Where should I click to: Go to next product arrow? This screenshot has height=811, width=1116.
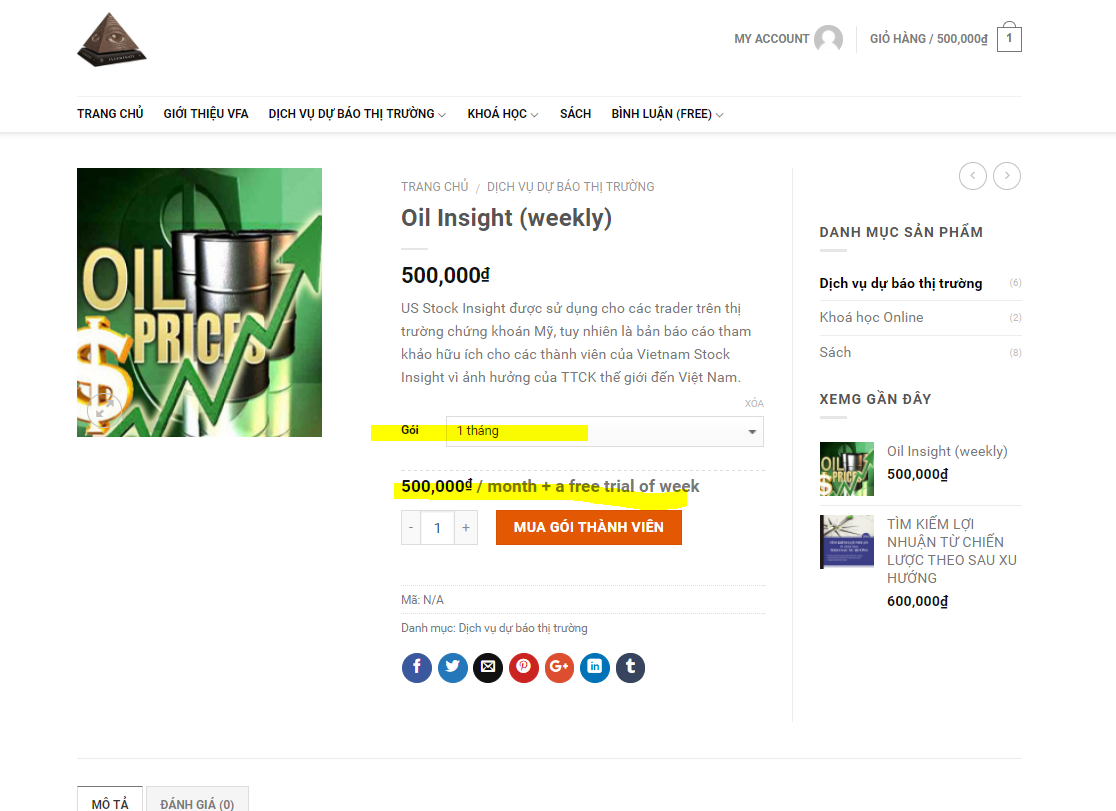1007,176
